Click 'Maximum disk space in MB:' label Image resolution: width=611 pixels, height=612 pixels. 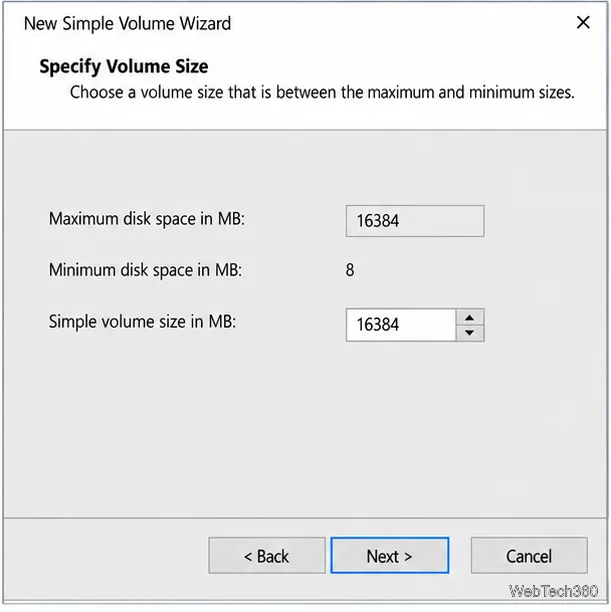click(x=146, y=219)
